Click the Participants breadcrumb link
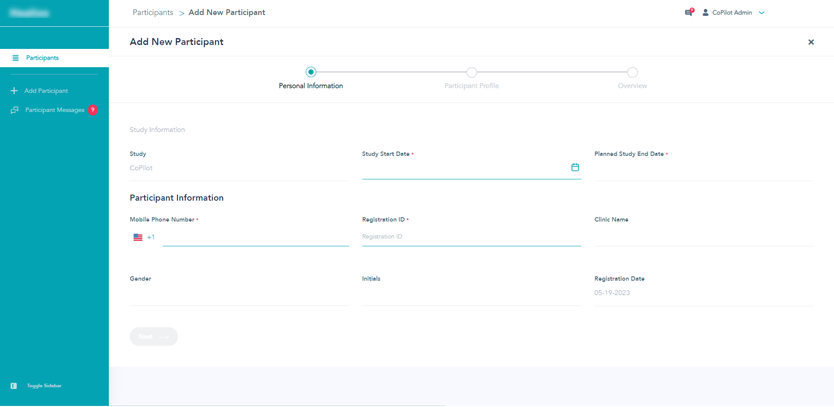This screenshot has height=407, width=834. click(153, 13)
